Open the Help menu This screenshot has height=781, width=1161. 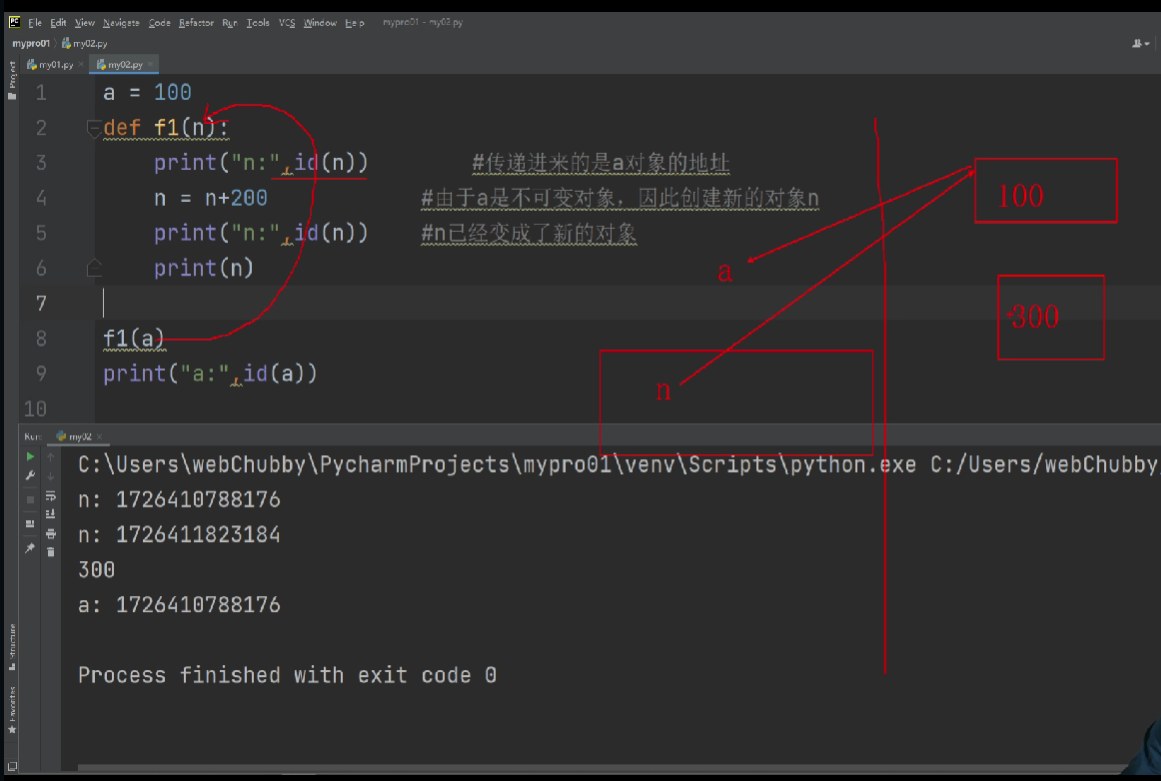355,23
